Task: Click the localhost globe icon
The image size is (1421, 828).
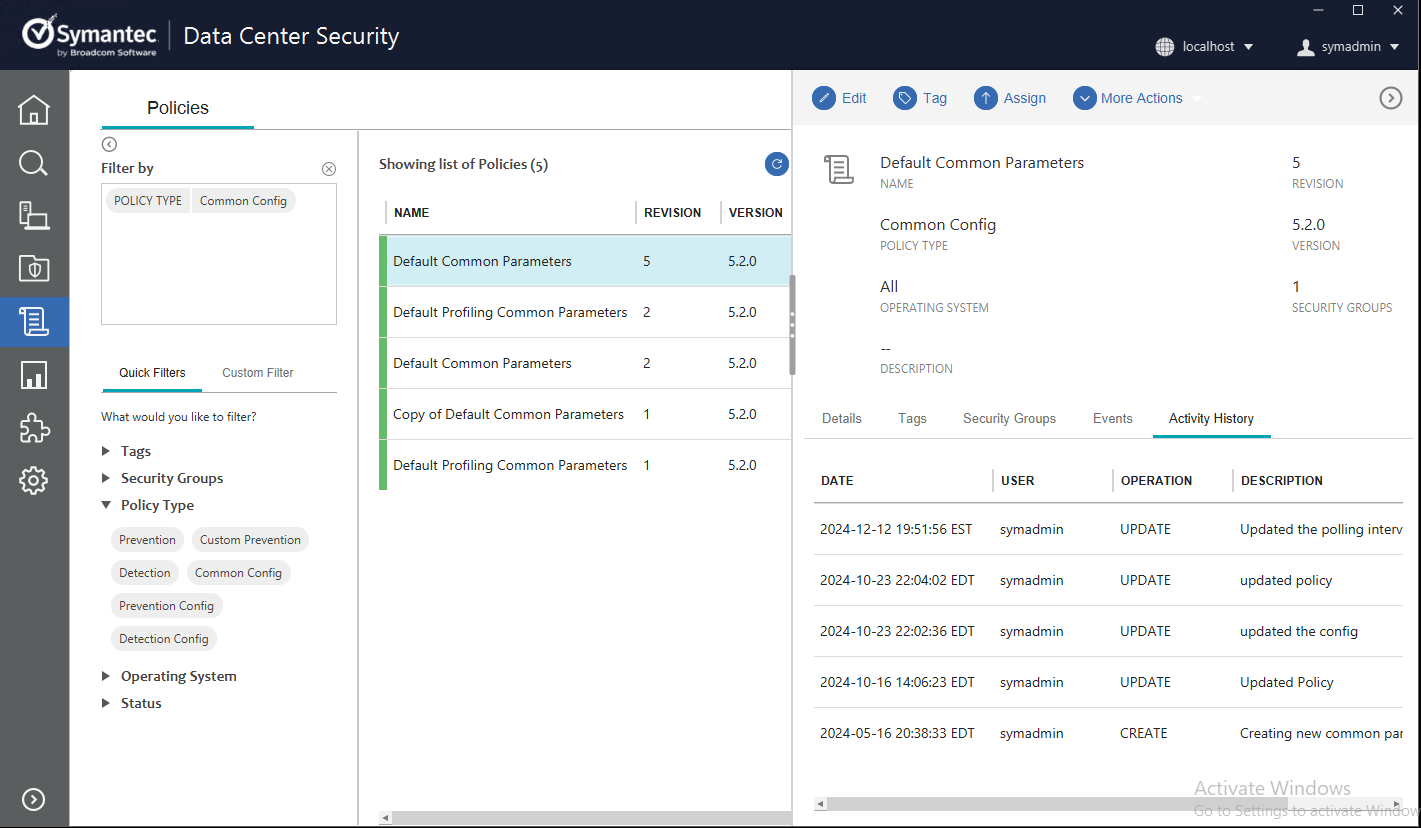Action: tap(1164, 46)
